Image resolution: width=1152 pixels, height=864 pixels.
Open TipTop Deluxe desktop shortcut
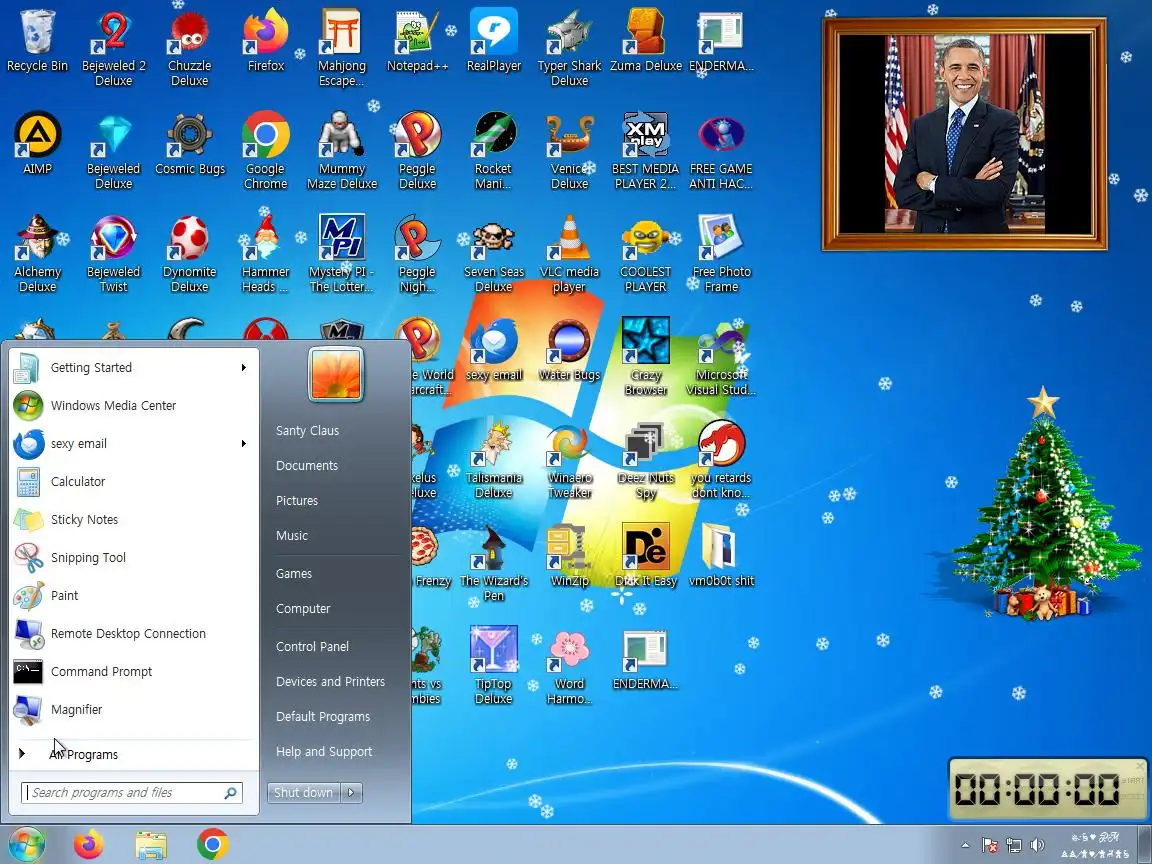(x=494, y=665)
